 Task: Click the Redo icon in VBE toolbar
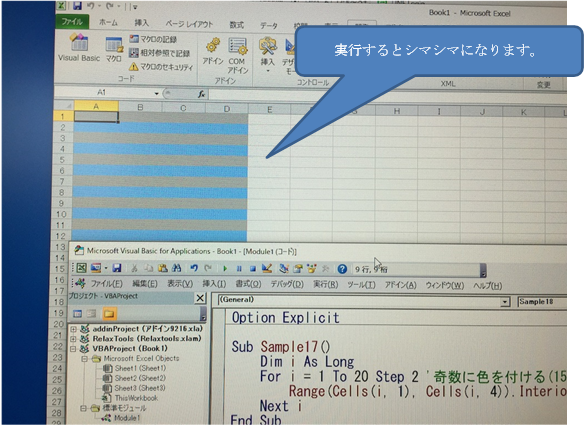click(208, 268)
